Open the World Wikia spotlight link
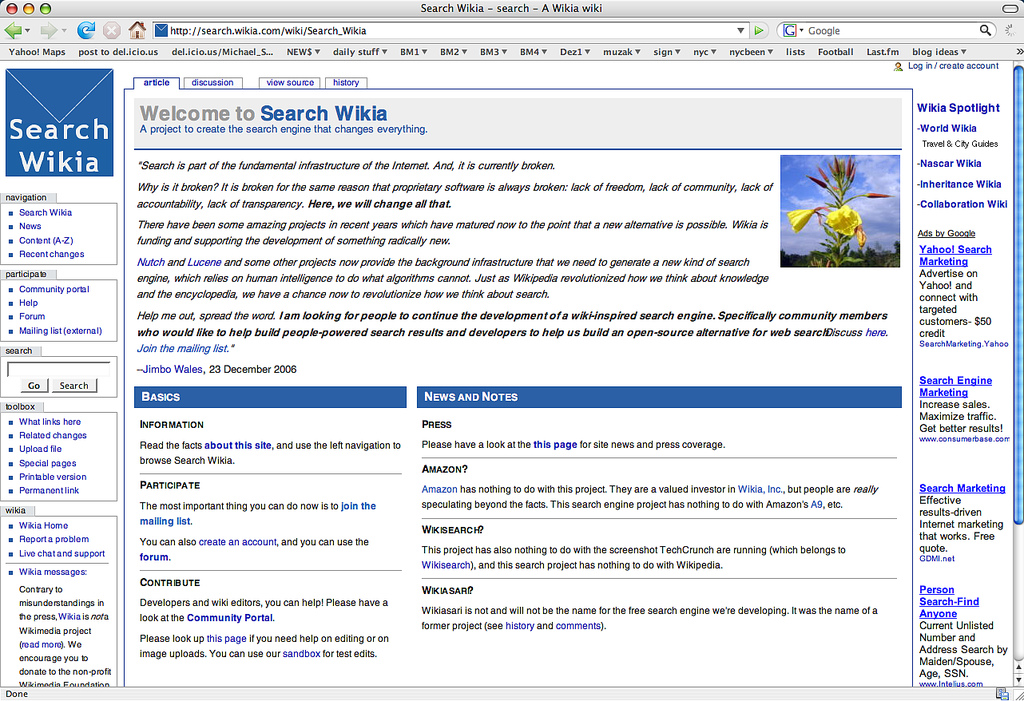Screen dimensions: 1024x701 948,128
